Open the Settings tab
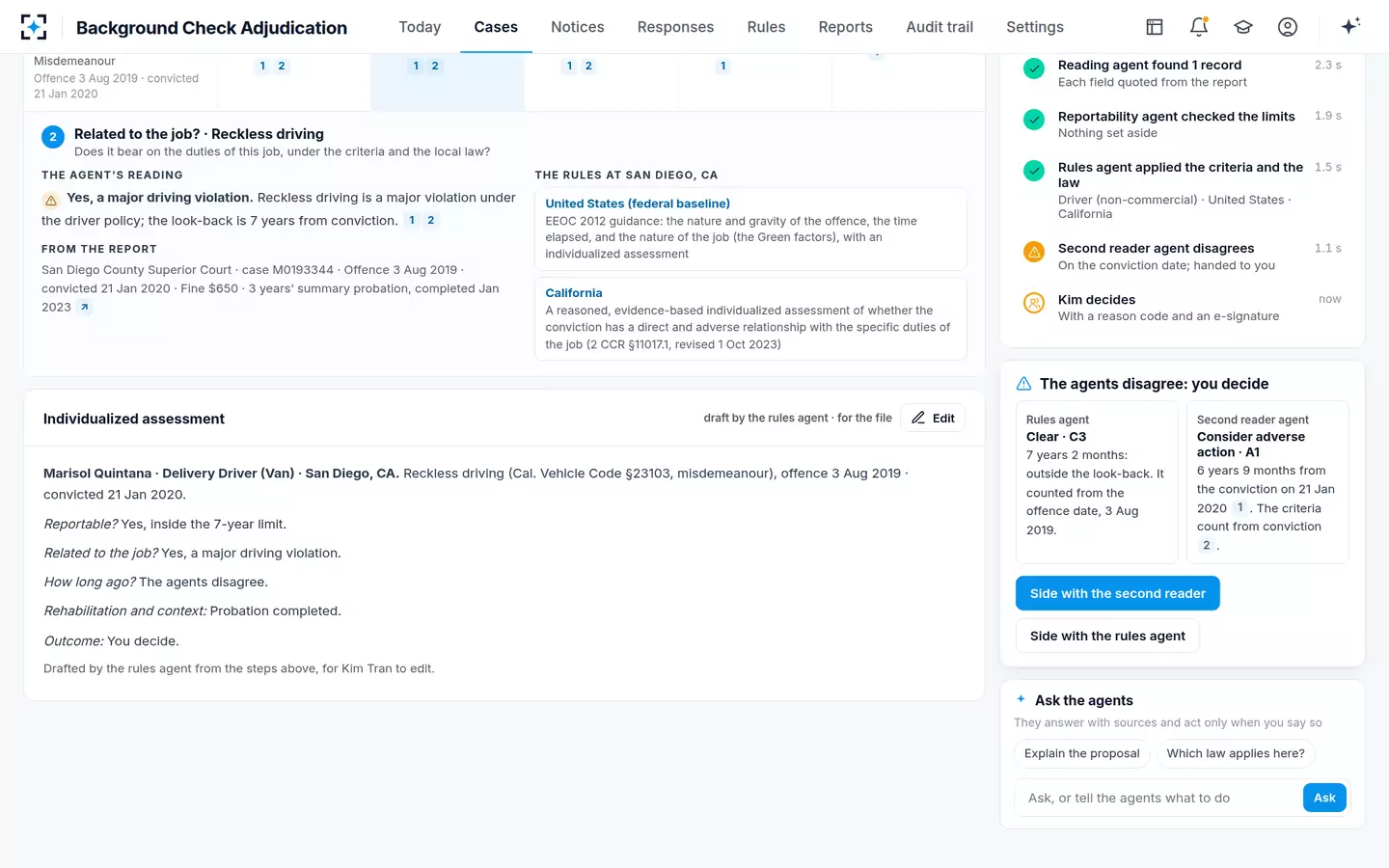The width and height of the screenshot is (1389, 868). click(x=1035, y=27)
